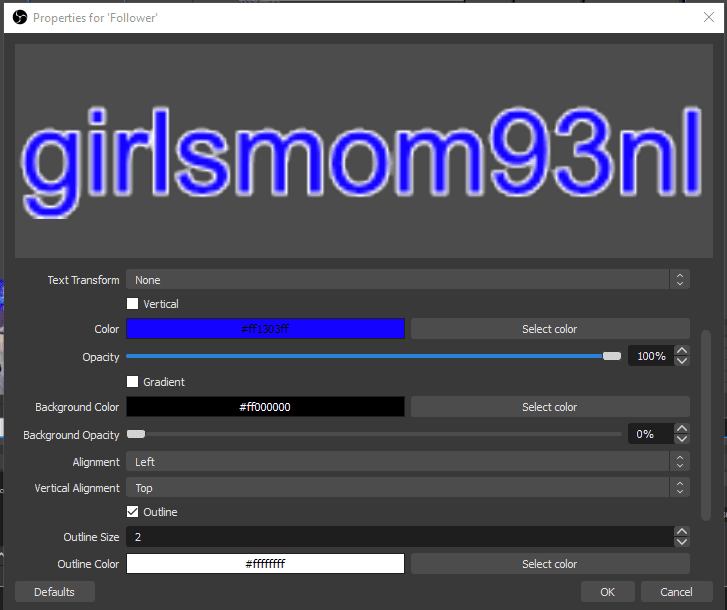The image size is (727, 610).
Task: Click the blue text Color swatch #ff1303ff
Action: point(265,329)
